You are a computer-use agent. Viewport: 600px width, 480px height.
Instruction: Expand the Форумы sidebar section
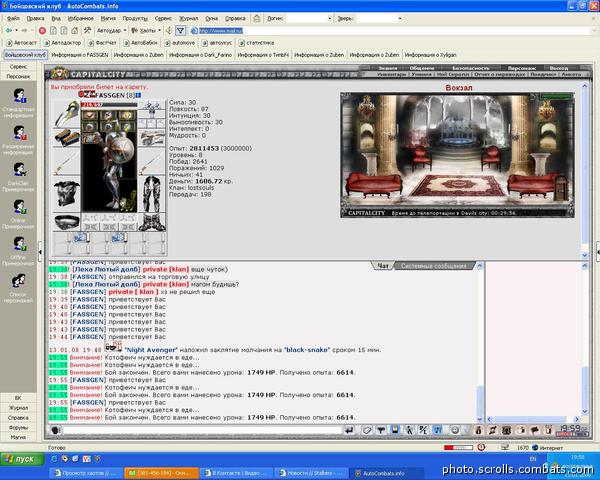pos(18,428)
